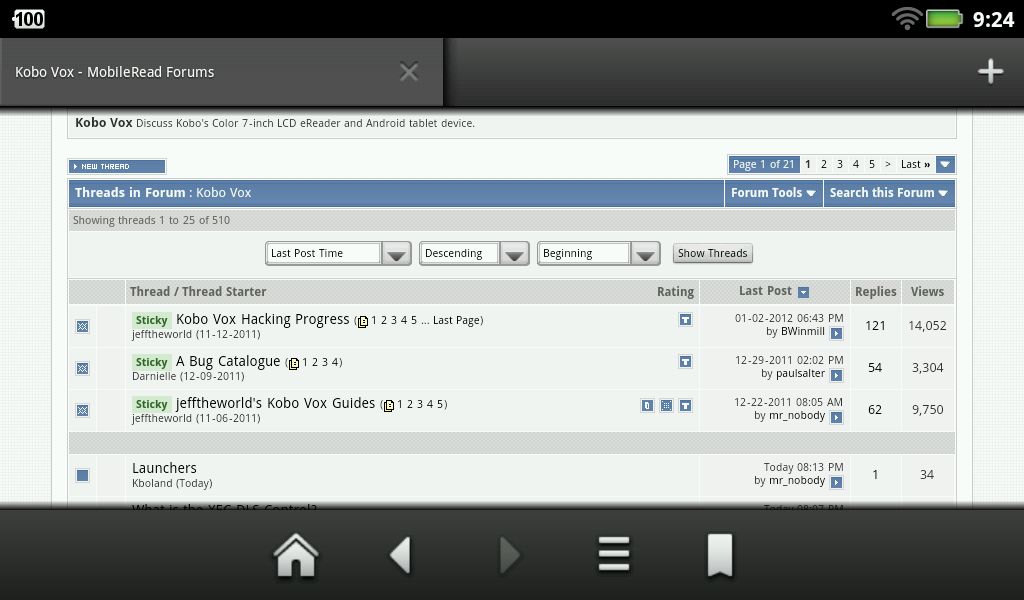Viewport: 1024px width, 600px height.
Task: Tap the Wi-Fi status icon
Action: click(x=906, y=18)
